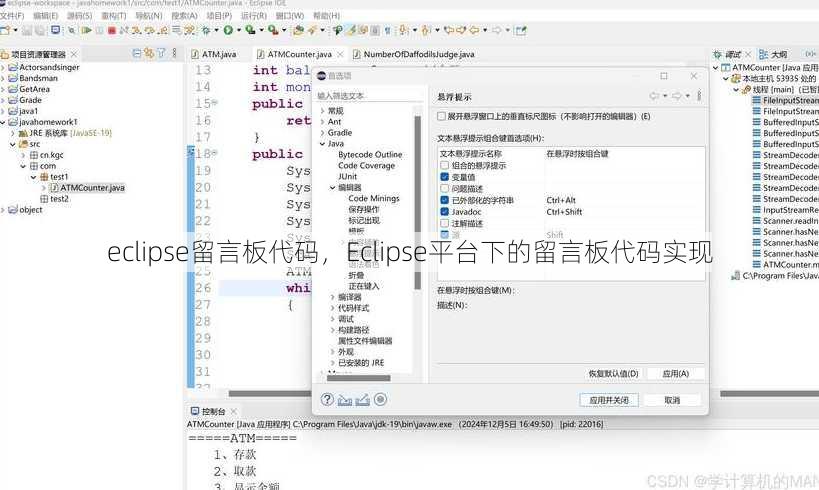Click the Coverage run icon in toolbar
The width and height of the screenshot is (819, 490).
250,30
